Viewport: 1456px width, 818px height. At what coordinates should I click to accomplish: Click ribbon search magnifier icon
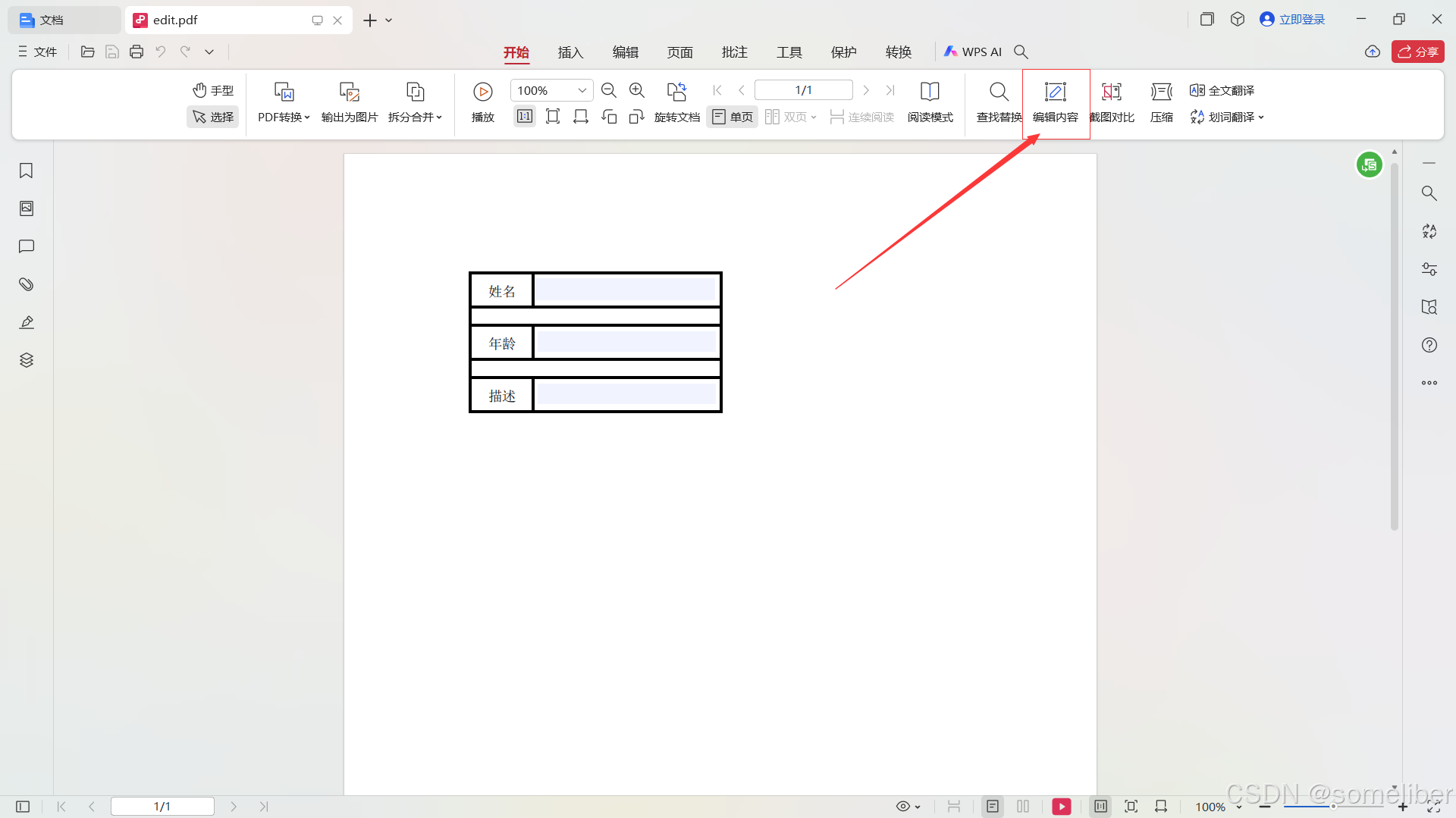(1021, 52)
